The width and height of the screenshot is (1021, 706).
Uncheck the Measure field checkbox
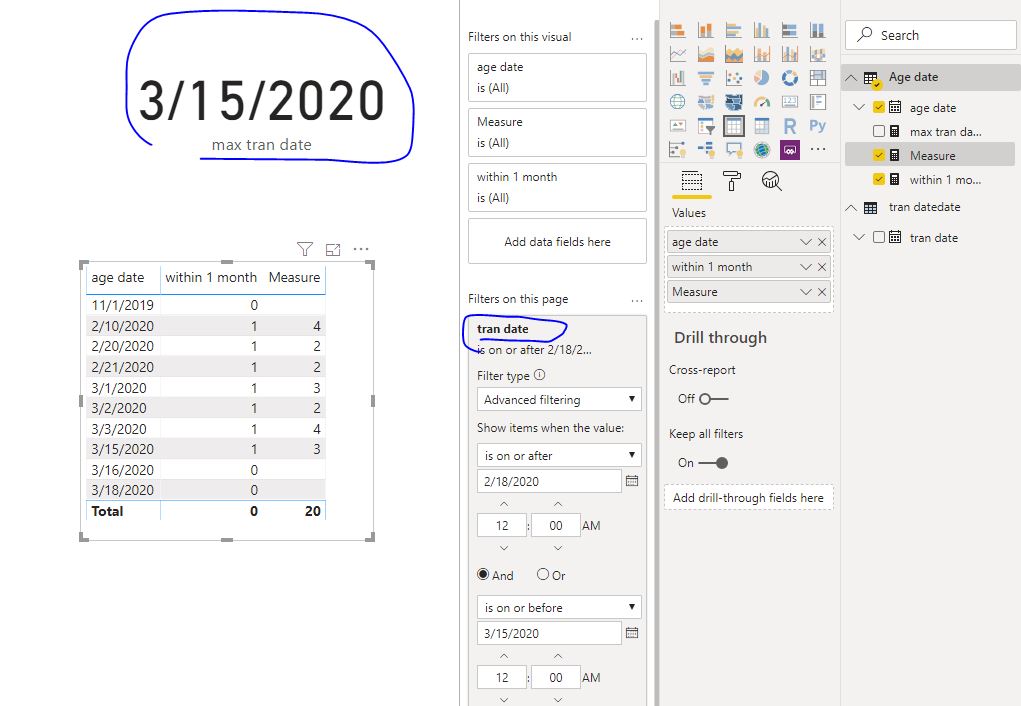(x=878, y=155)
